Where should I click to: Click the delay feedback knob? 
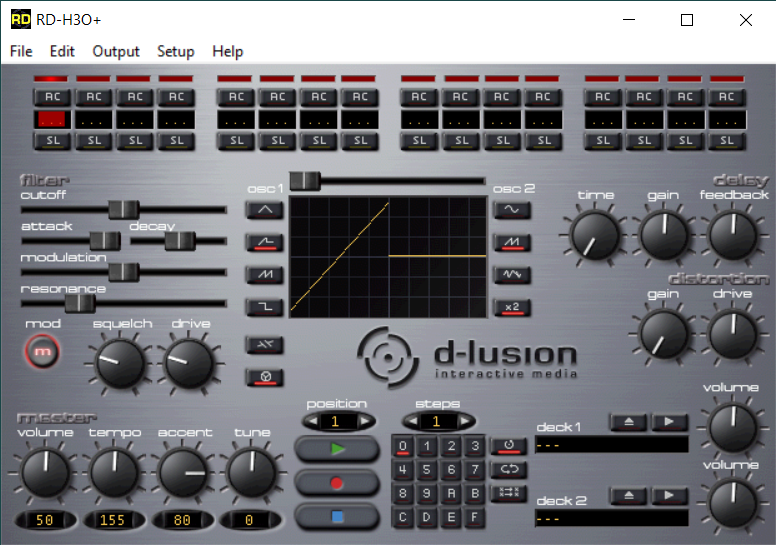732,236
